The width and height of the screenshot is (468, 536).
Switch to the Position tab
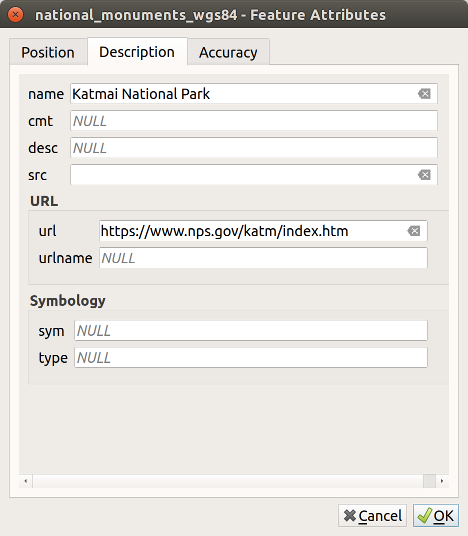pyautogui.click(x=48, y=52)
